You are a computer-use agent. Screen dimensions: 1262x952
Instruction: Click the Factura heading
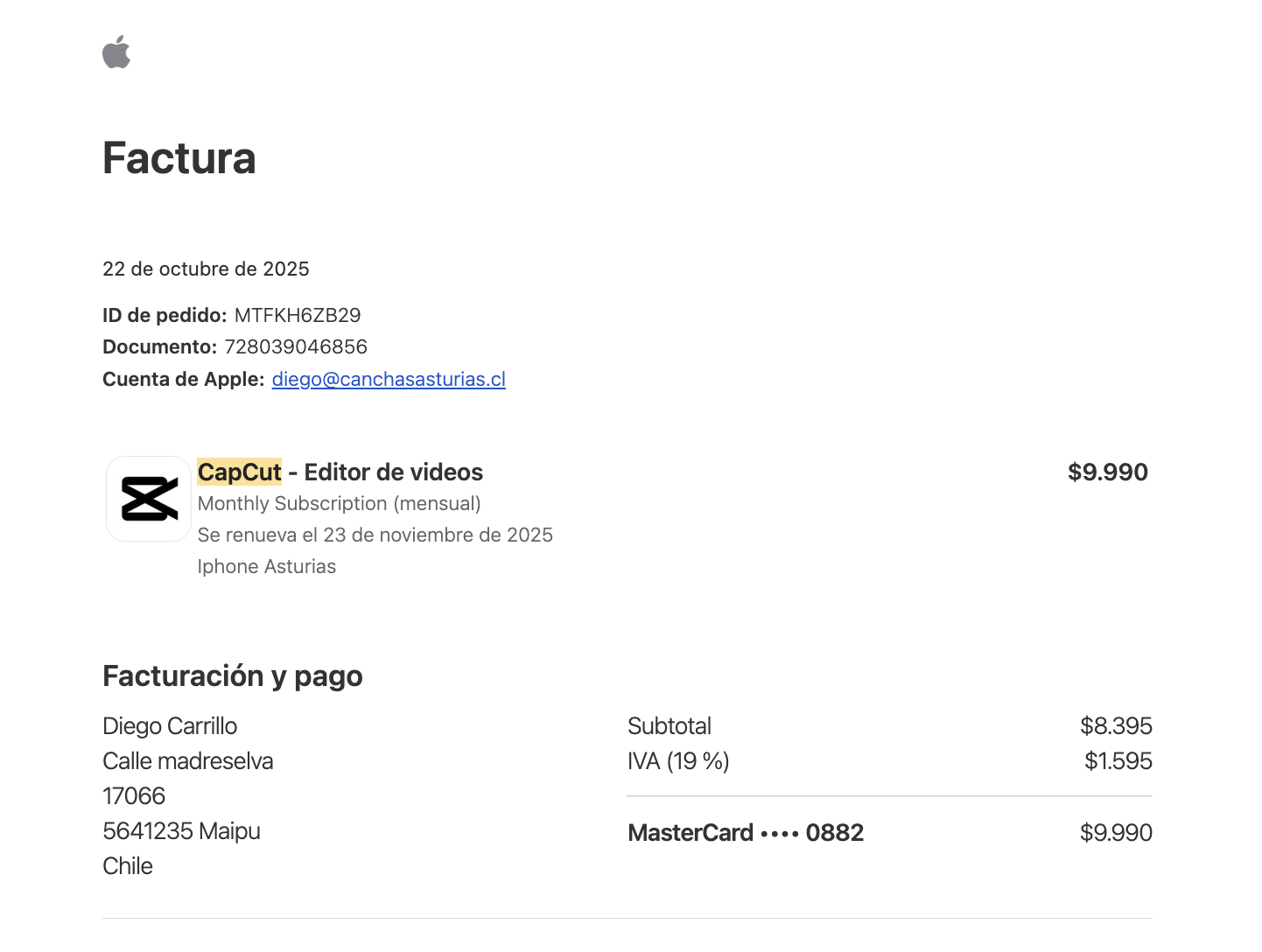click(179, 158)
